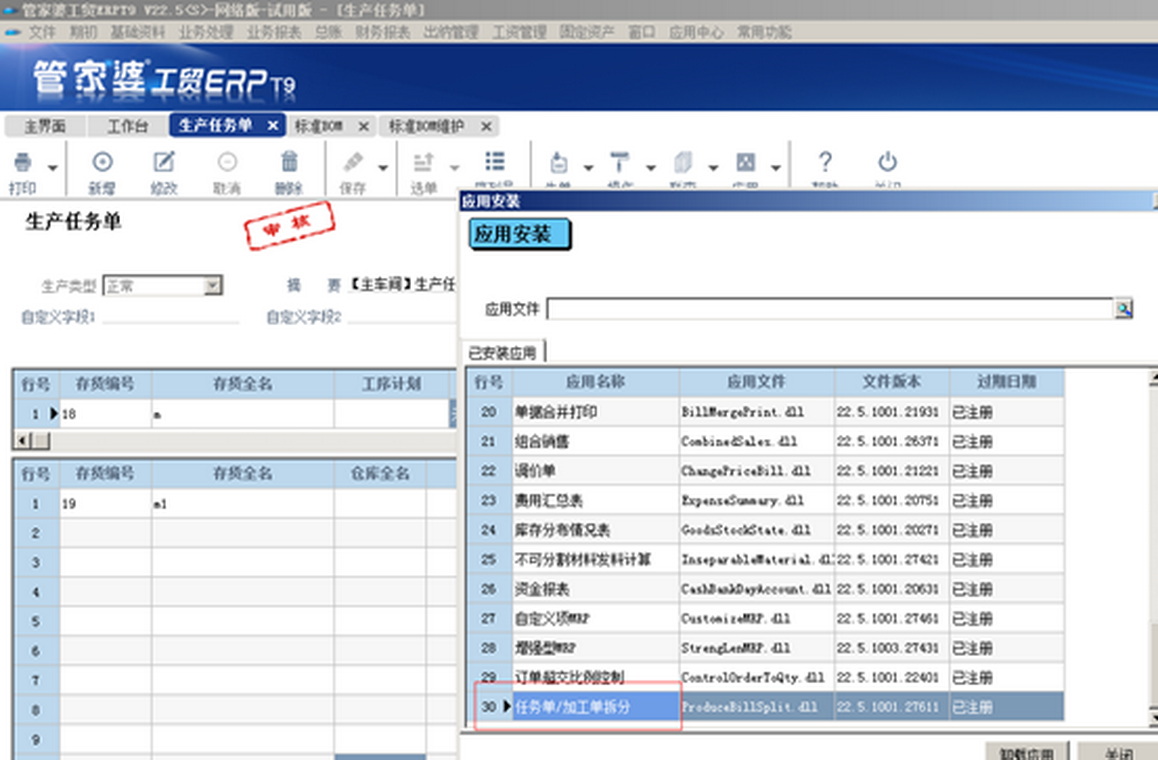
Task: Select the 增强型MRP row in list
Action: pos(596,648)
